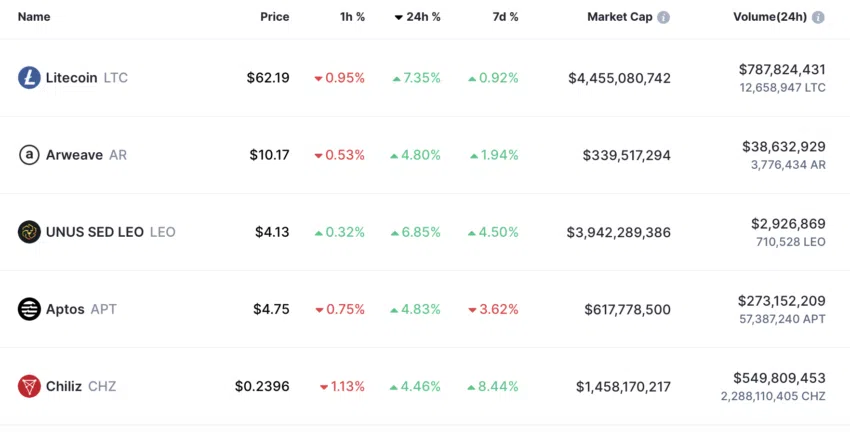Open the Chiliz CHZ name link
Screen dimensions: 850x432
point(81,386)
